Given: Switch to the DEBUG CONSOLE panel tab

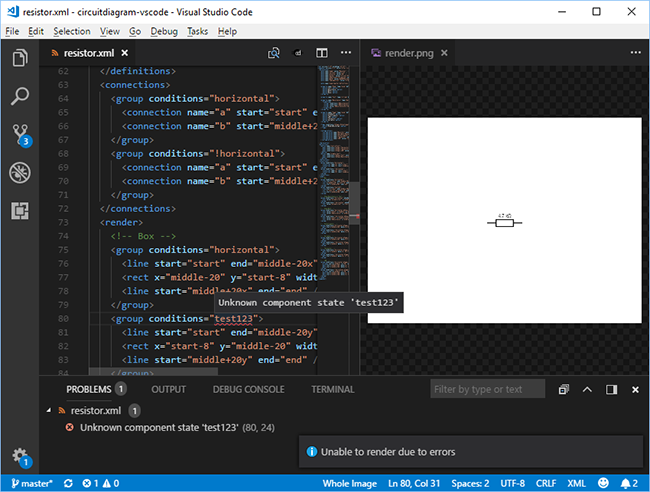Looking at the screenshot, I should pos(248,389).
